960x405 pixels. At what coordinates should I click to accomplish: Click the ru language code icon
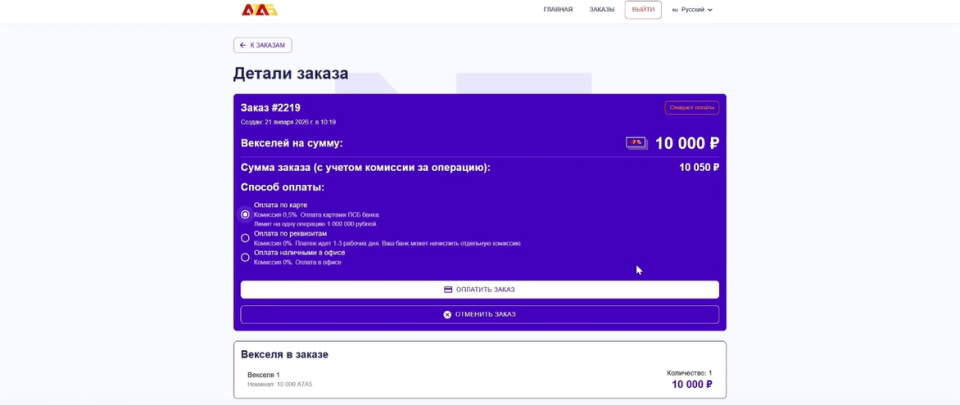click(x=675, y=10)
